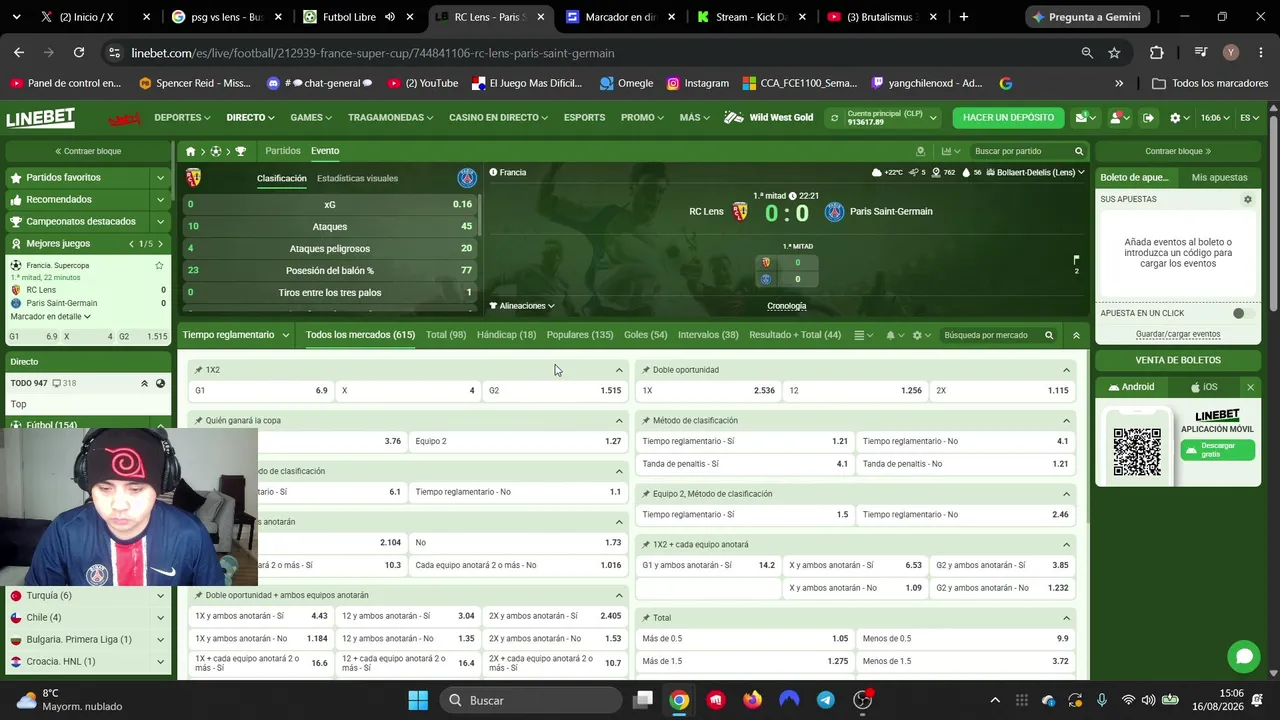Open the 16:06 time zone dropdown
Viewport: 1280px width, 720px height.
(1214, 118)
